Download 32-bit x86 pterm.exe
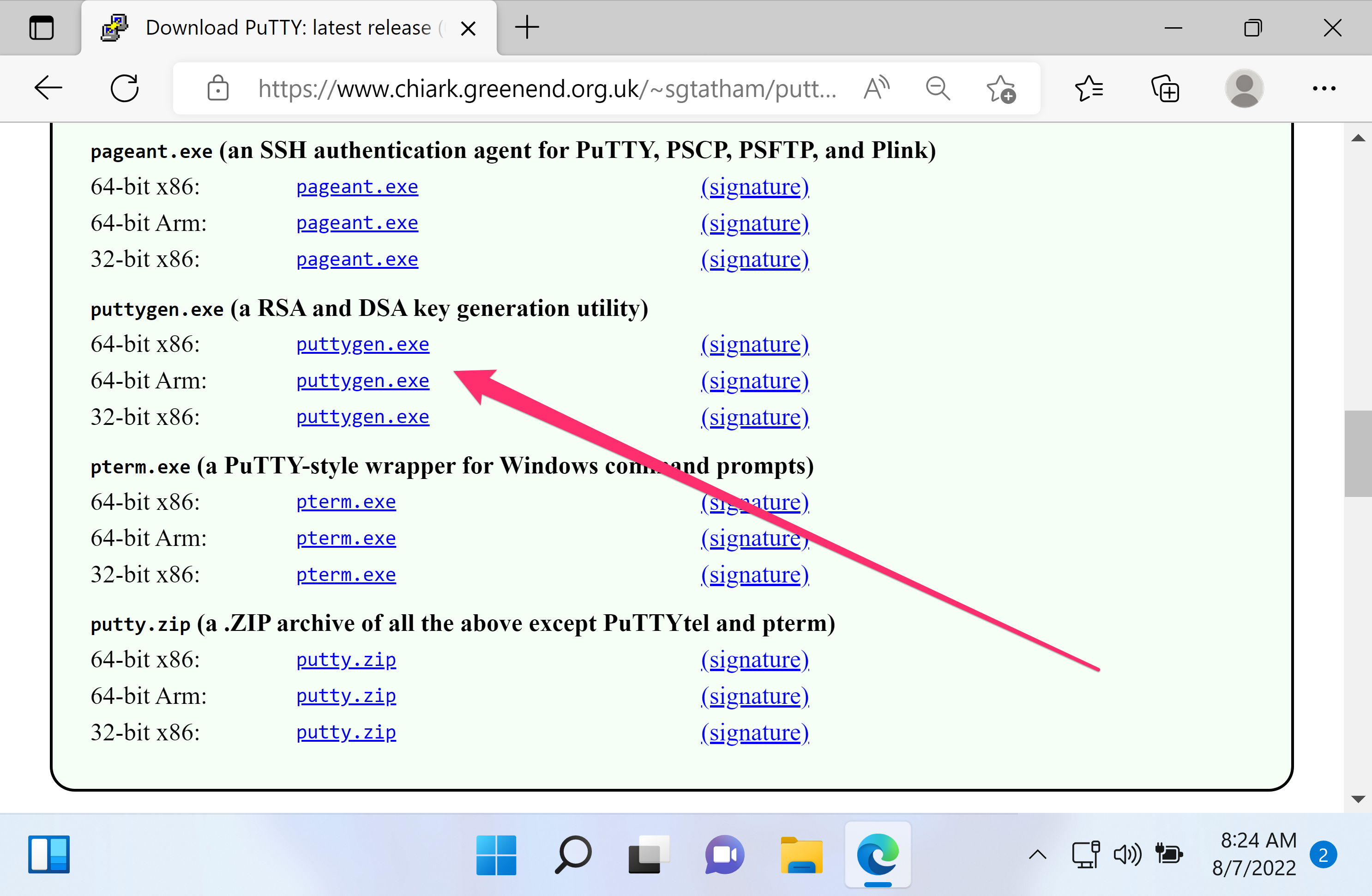 pos(346,575)
